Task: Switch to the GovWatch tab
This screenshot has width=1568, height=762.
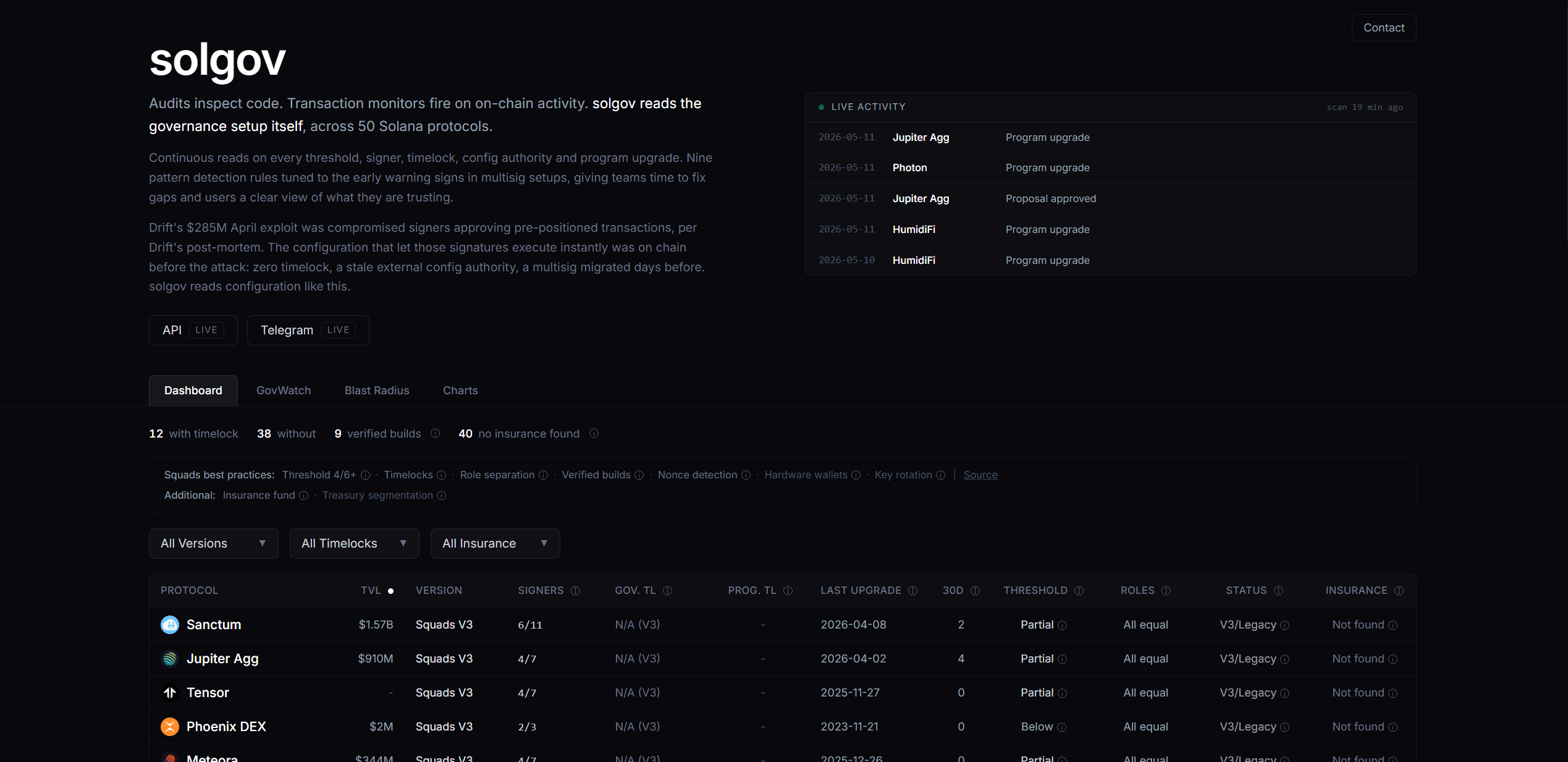Action: [284, 391]
